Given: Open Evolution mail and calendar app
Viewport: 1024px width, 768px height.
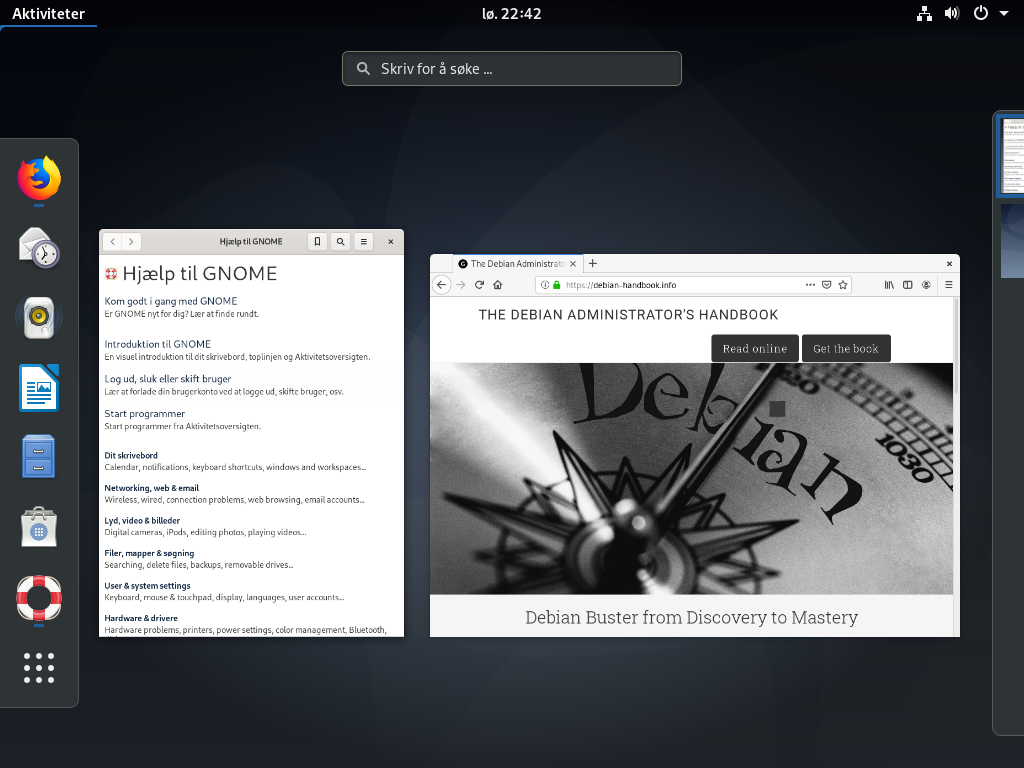Looking at the screenshot, I should (x=39, y=248).
